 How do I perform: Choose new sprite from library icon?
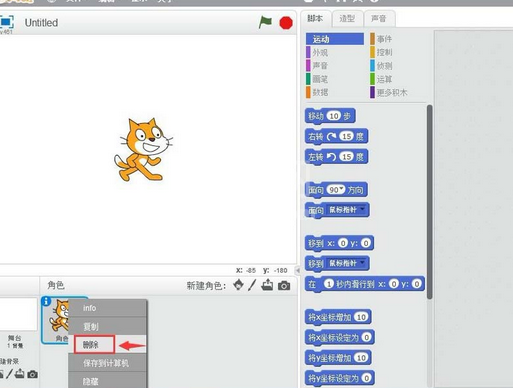coord(238,285)
